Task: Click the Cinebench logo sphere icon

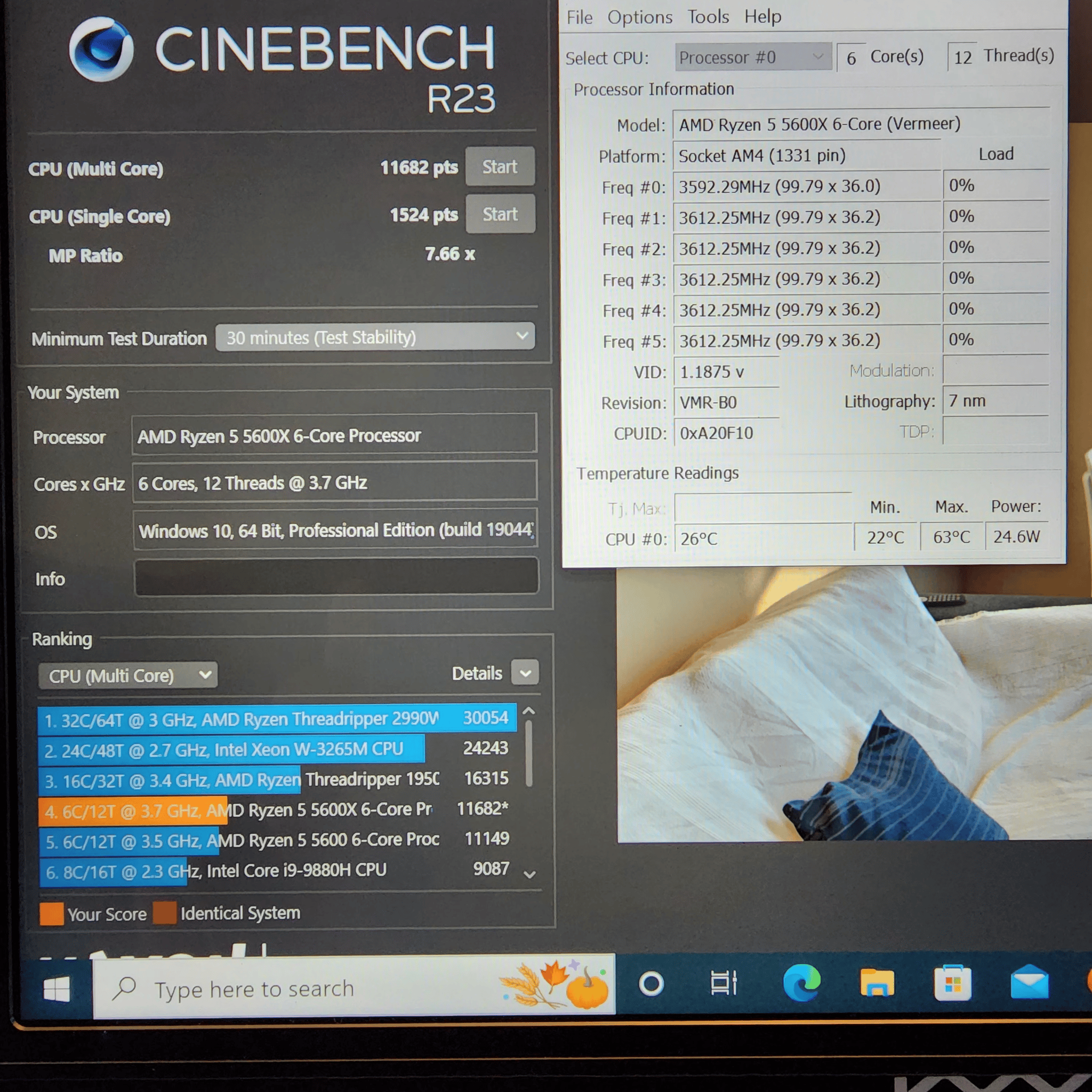Action: (101, 49)
